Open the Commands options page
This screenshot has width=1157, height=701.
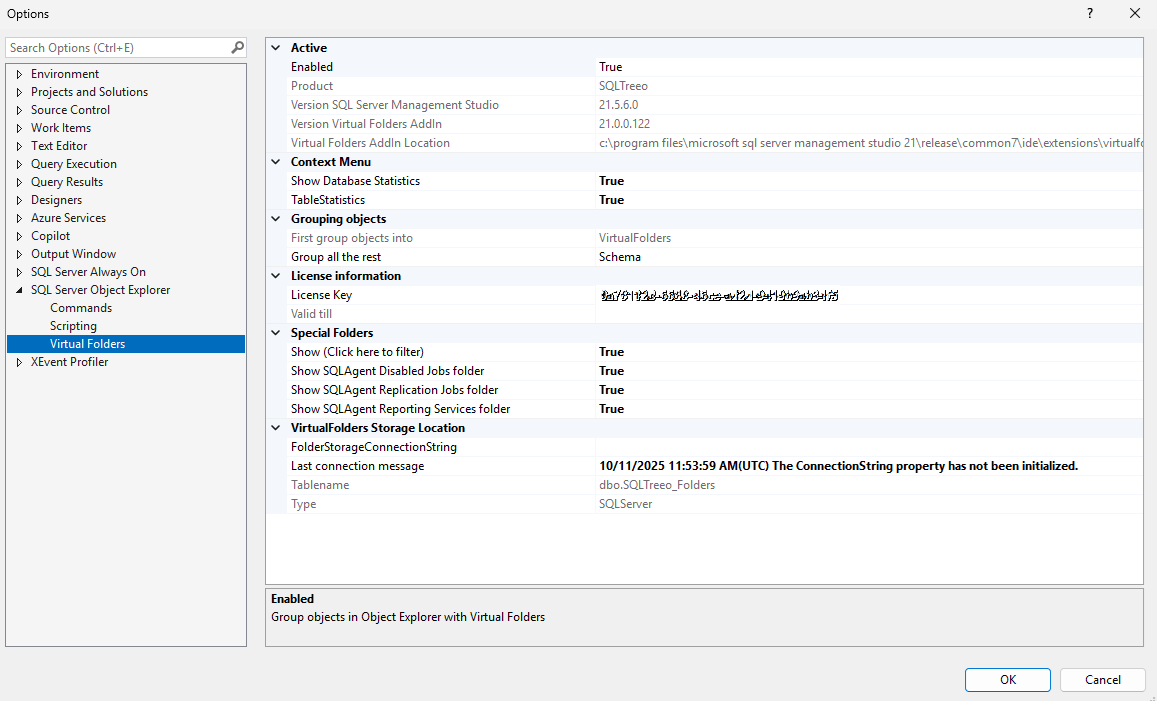point(81,308)
